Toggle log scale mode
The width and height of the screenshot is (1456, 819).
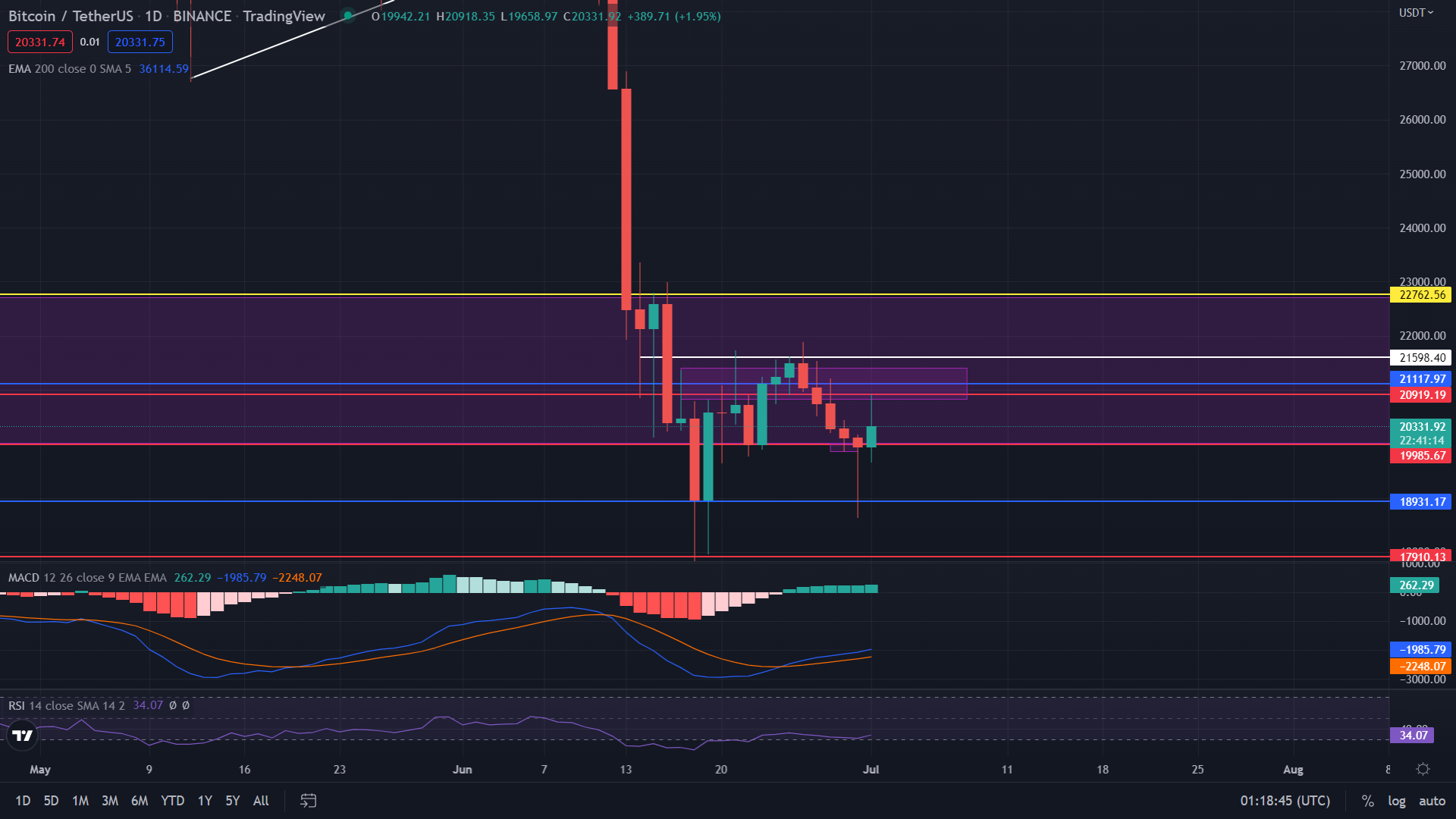tap(1396, 801)
